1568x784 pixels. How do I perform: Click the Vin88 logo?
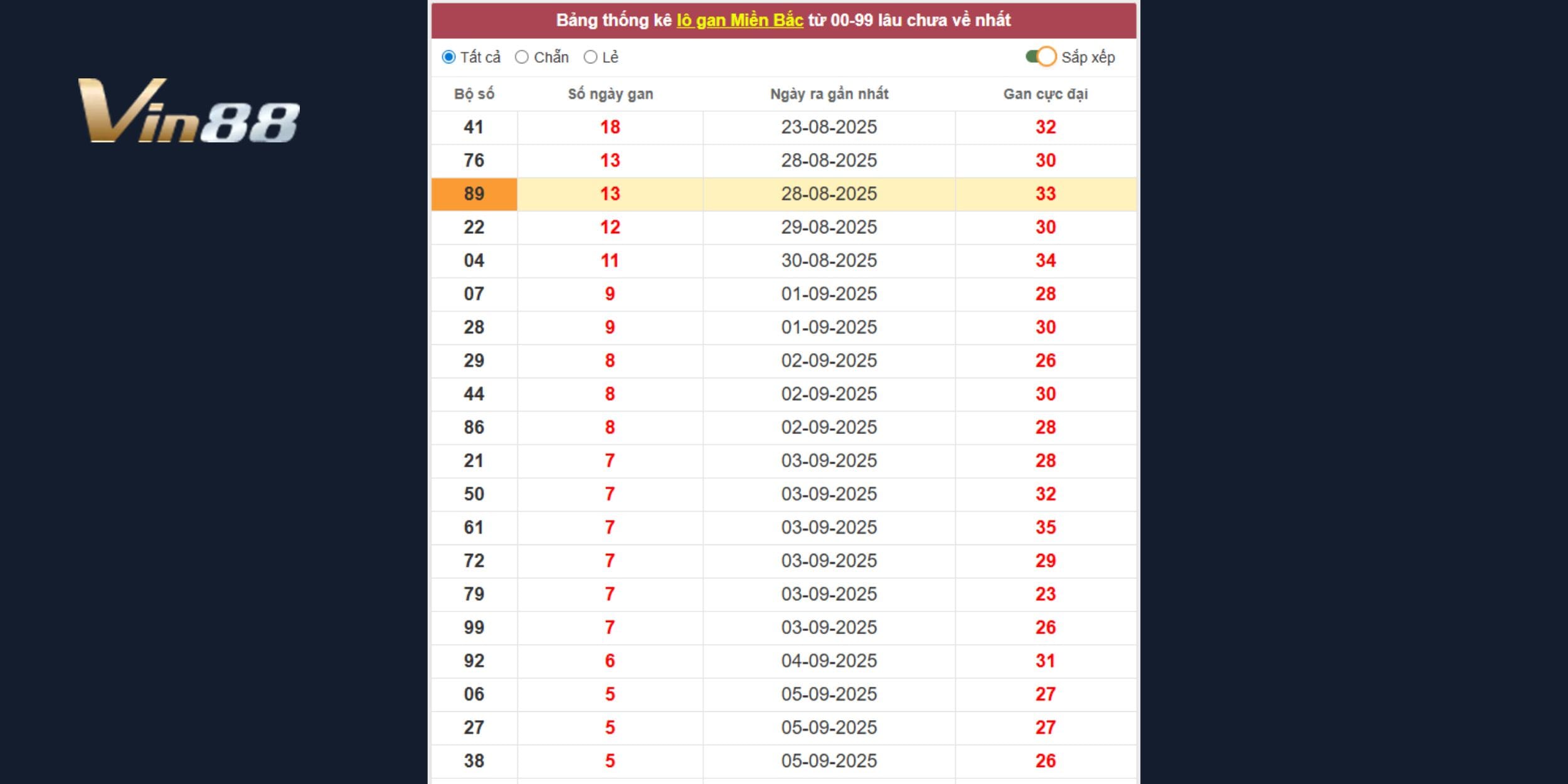pos(188,111)
